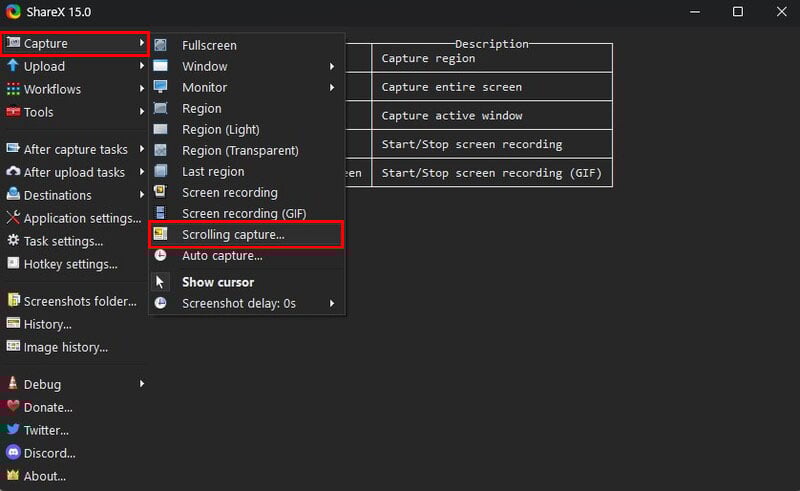
Task: Click the Scrolling capture icon
Action: click(160, 234)
